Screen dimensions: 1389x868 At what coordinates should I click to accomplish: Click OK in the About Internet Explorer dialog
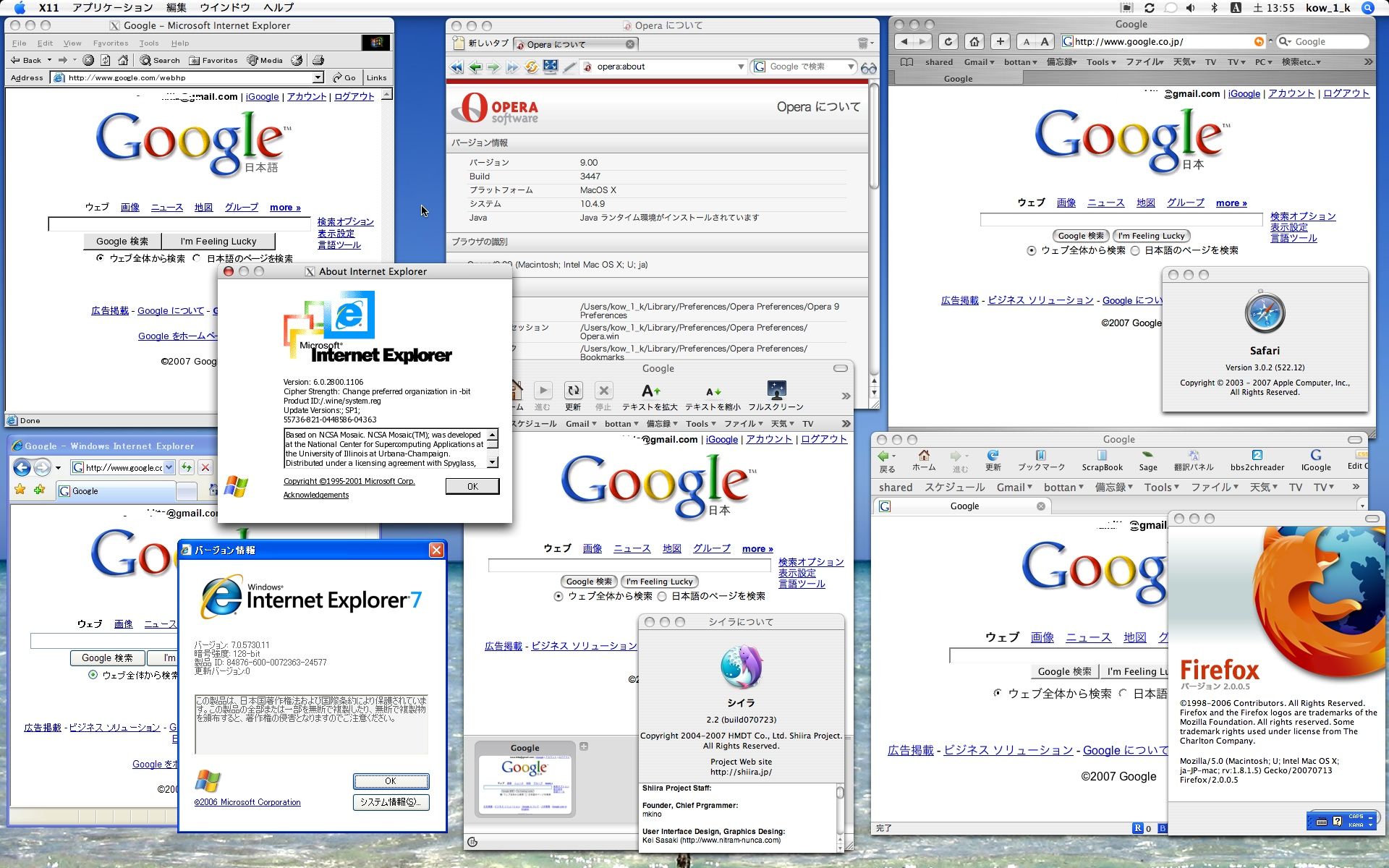click(472, 486)
